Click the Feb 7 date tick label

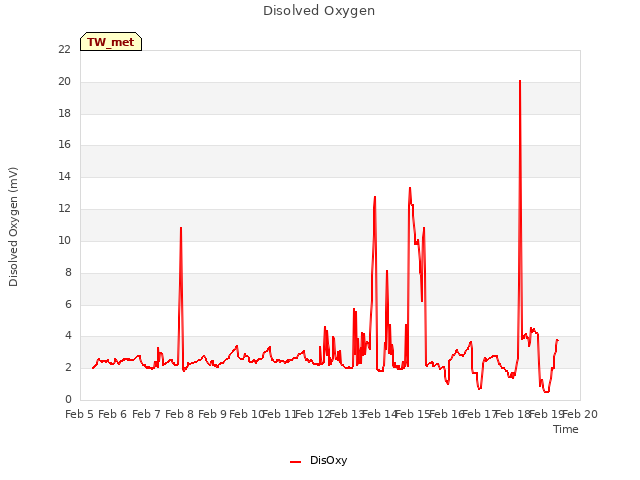pyautogui.click(x=146, y=414)
